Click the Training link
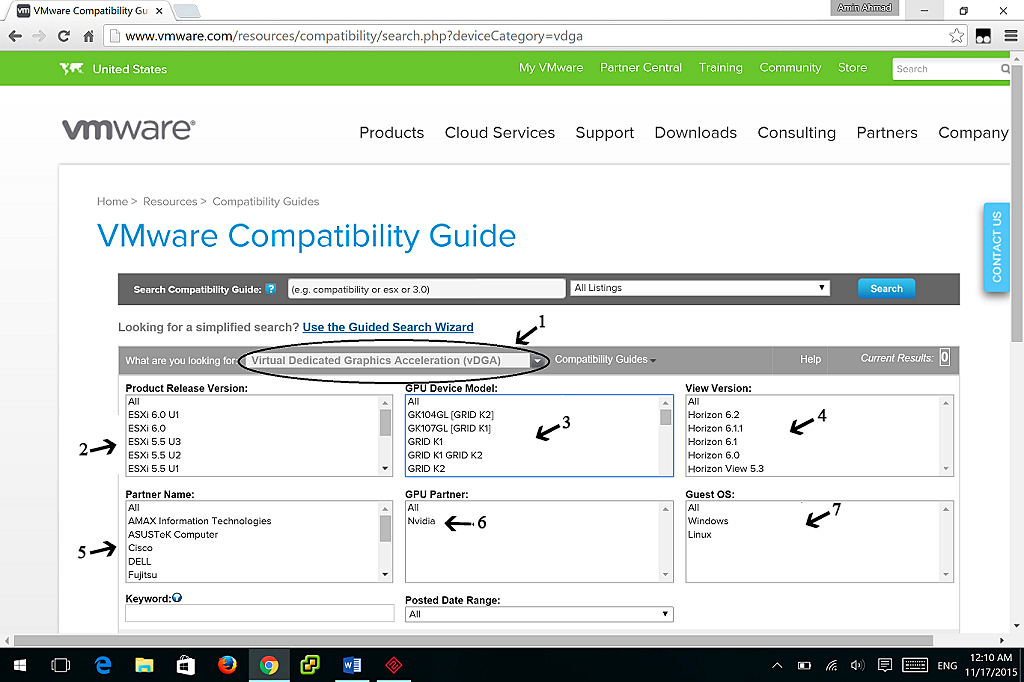1024x682 pixels. [720, 67]
